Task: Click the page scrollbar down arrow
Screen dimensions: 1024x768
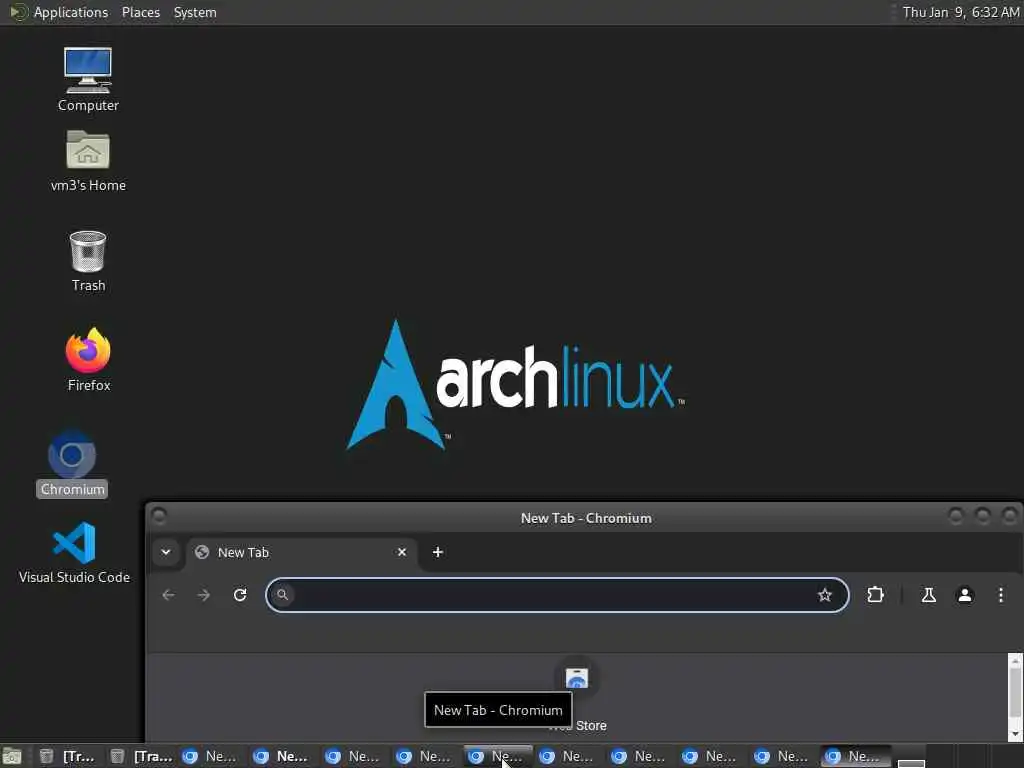Action: pyautogui.click(x=1015, y=735)
